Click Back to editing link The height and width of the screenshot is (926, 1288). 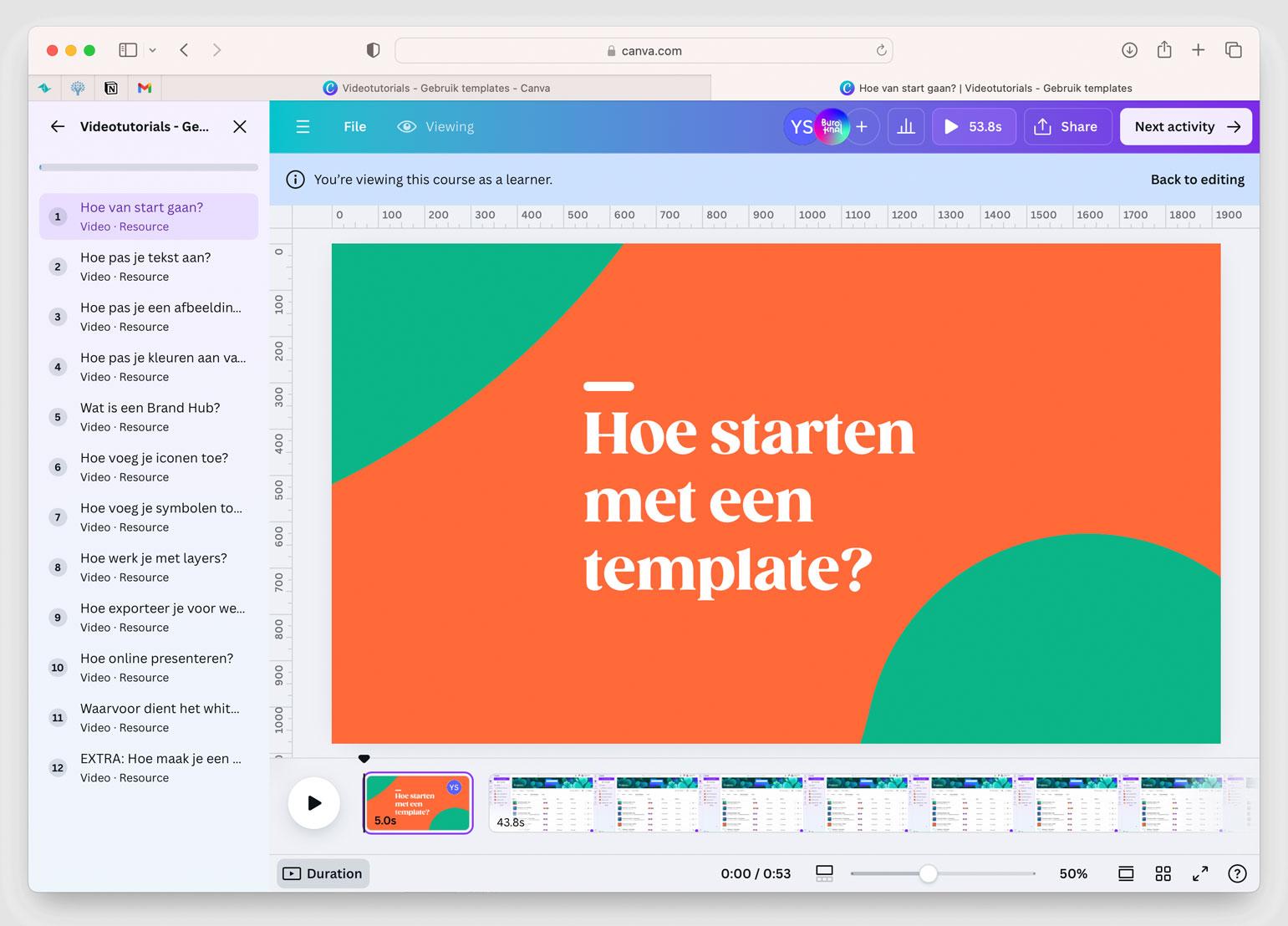1197,180
